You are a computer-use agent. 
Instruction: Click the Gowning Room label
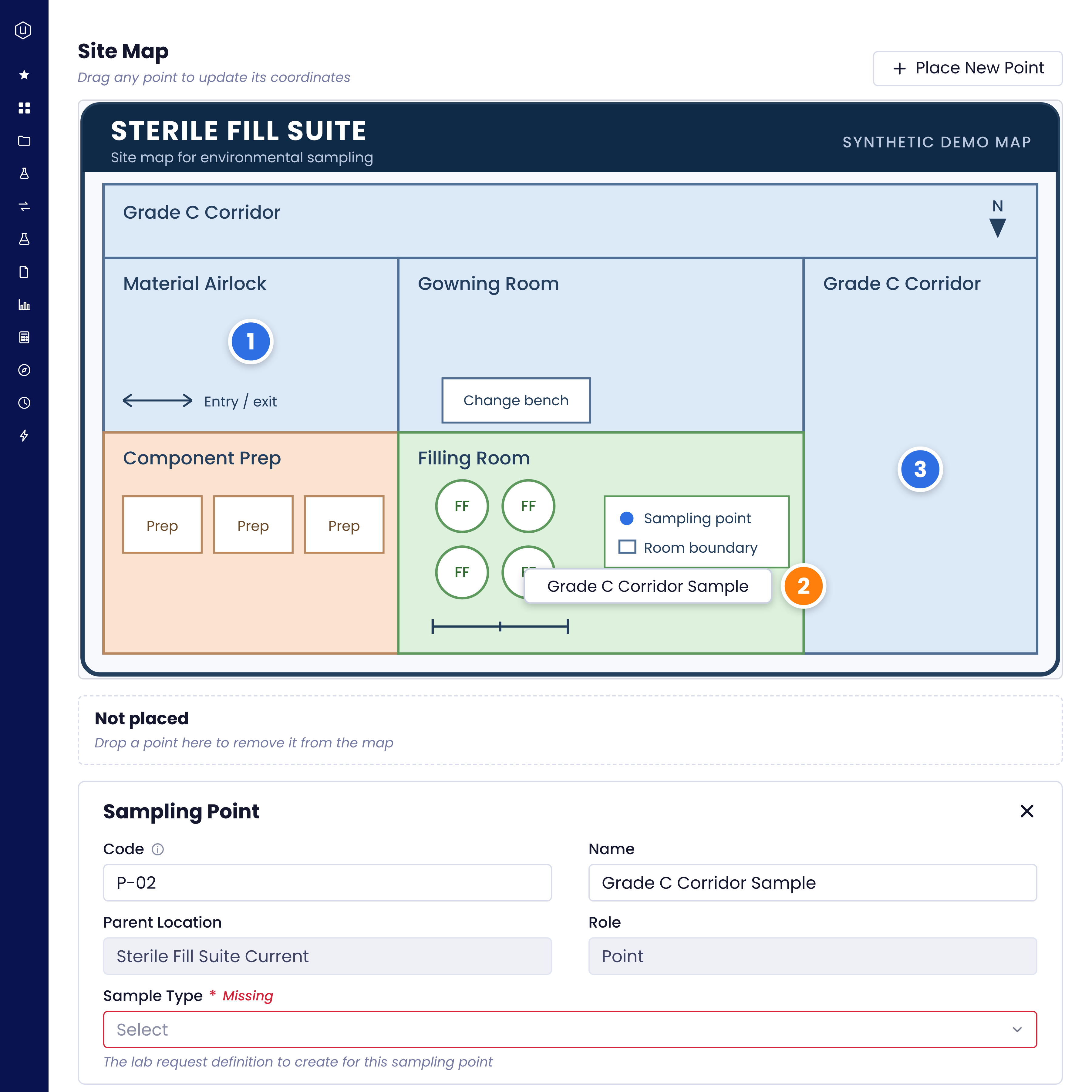pos(488,284)
